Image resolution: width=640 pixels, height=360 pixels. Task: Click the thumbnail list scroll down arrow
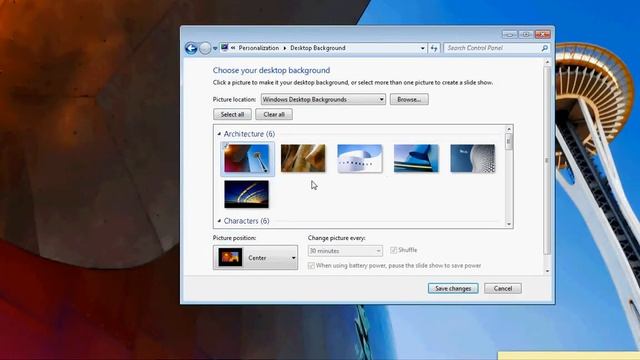[x=509, y=224]
